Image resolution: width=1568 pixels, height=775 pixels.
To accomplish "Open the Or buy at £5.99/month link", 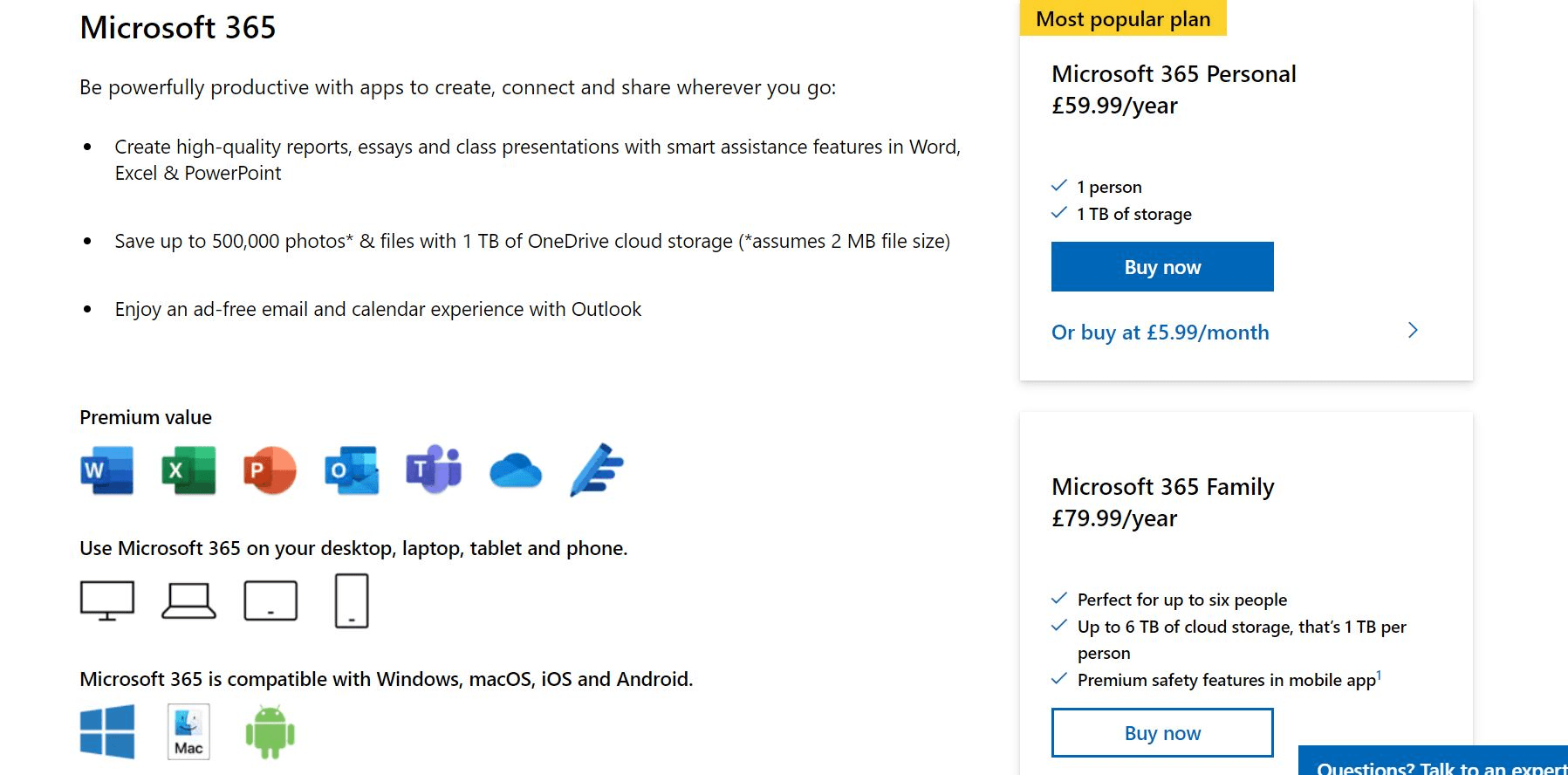I will 1161,333.
